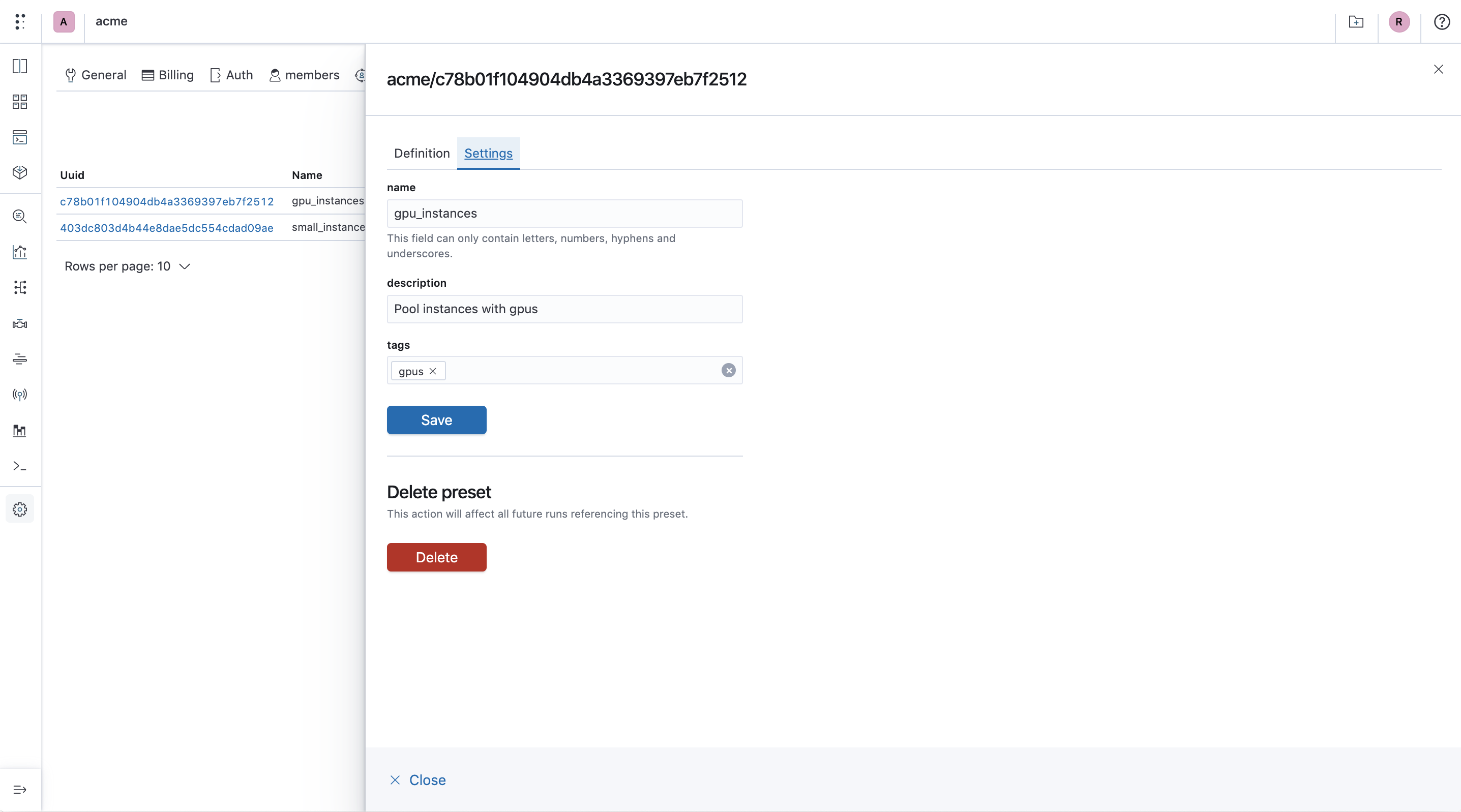Screen dimensions: 1461x812
Task: Click the Save button
Action: click(436, 419)
